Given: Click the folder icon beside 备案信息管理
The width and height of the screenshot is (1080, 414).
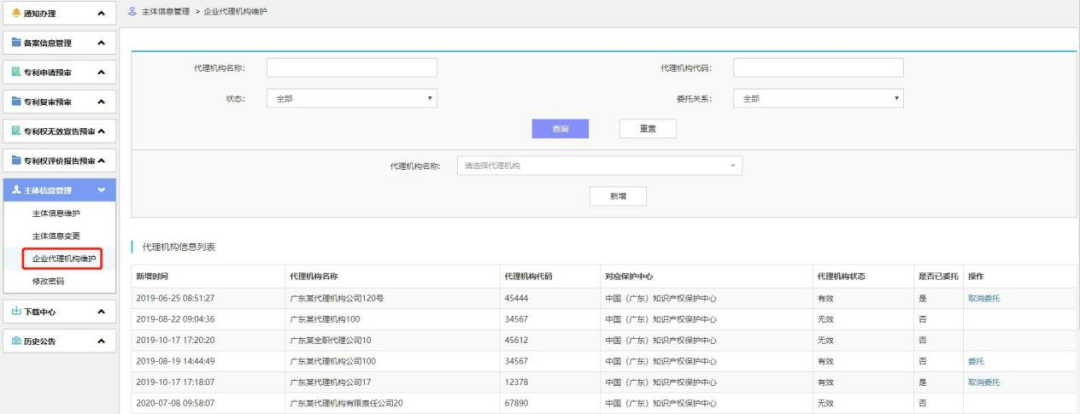Looking at the screenshot, I should 15,43.
